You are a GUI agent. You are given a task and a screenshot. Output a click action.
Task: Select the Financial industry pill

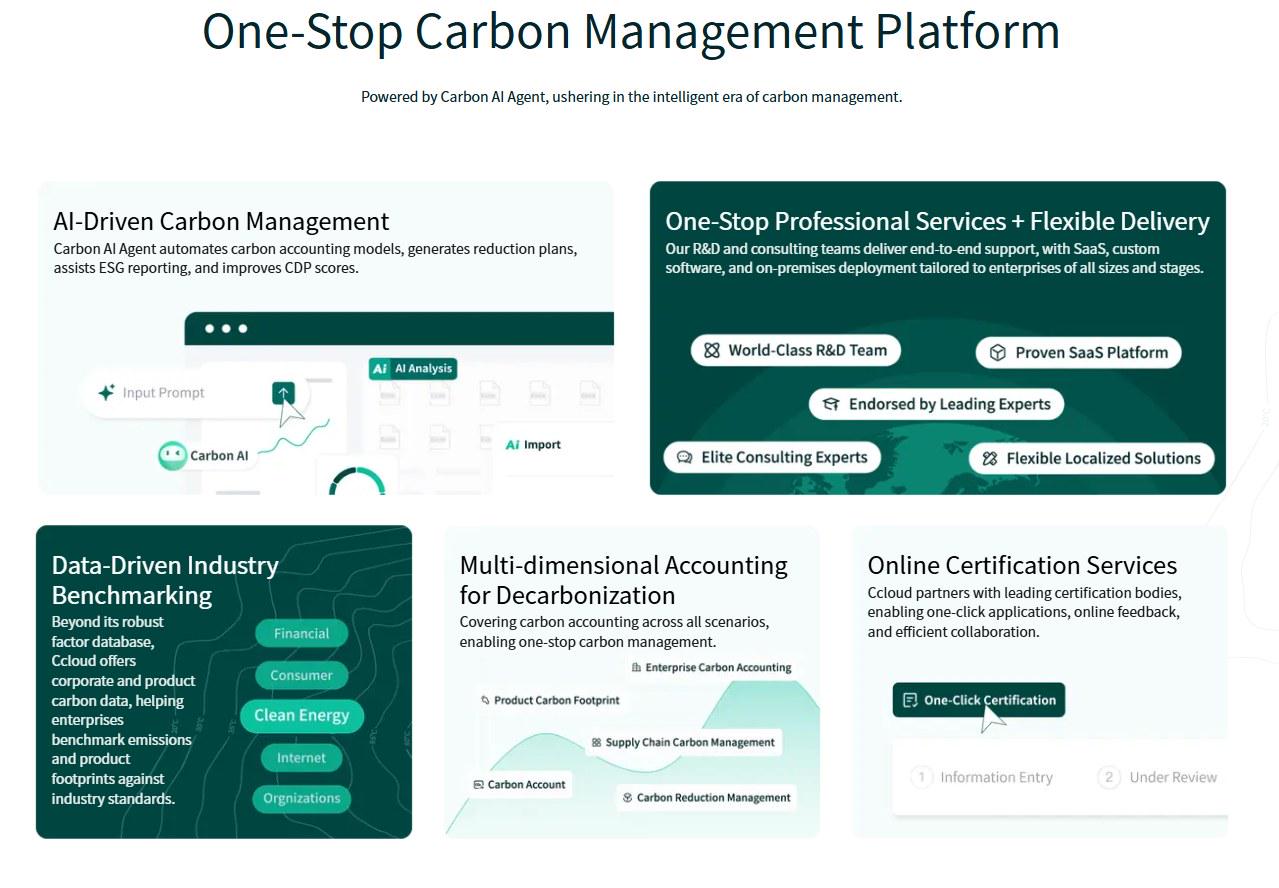301,633
